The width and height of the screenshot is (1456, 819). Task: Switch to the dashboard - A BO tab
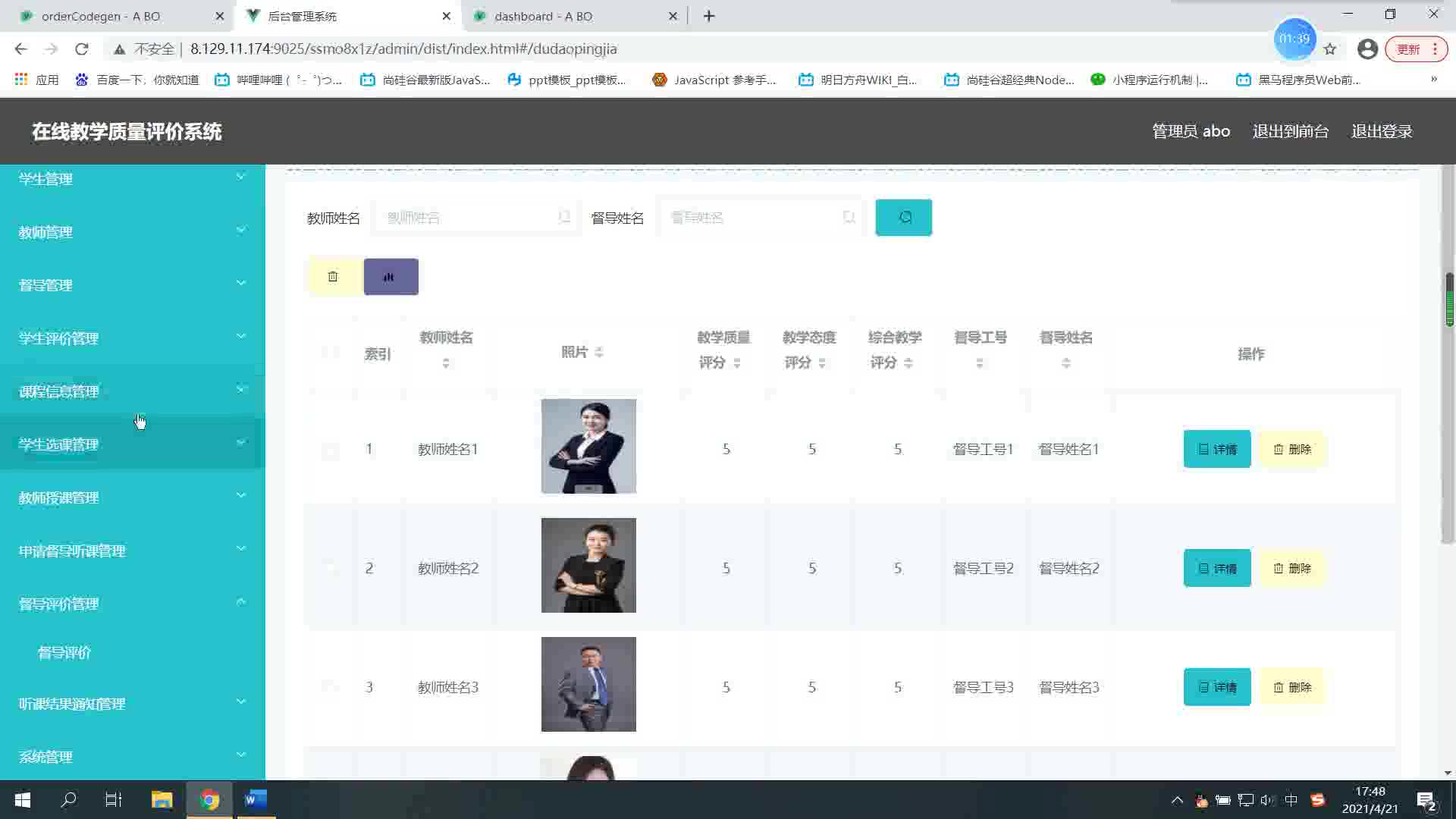click(x=543, y=16)
